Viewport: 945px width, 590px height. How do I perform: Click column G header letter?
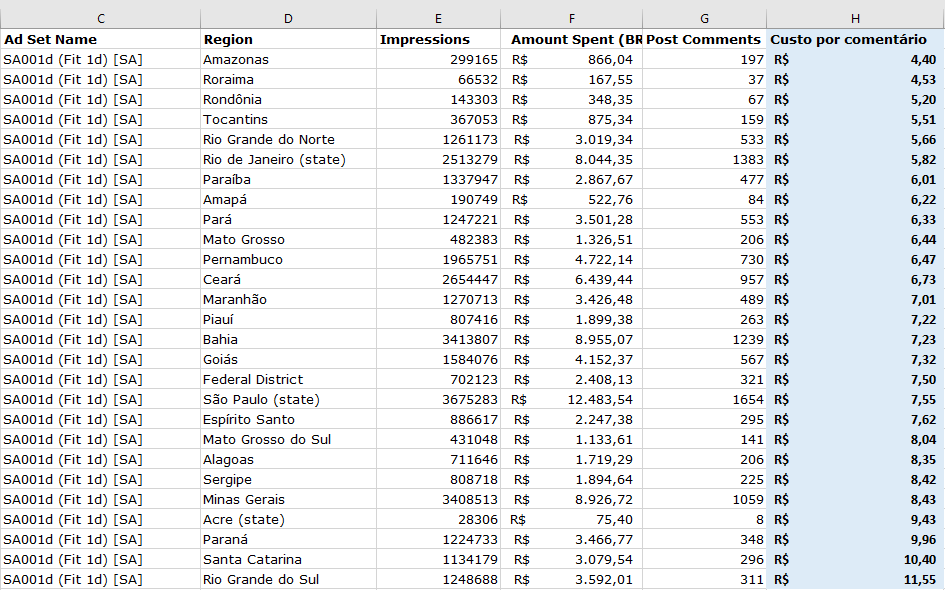pos(704,19)
